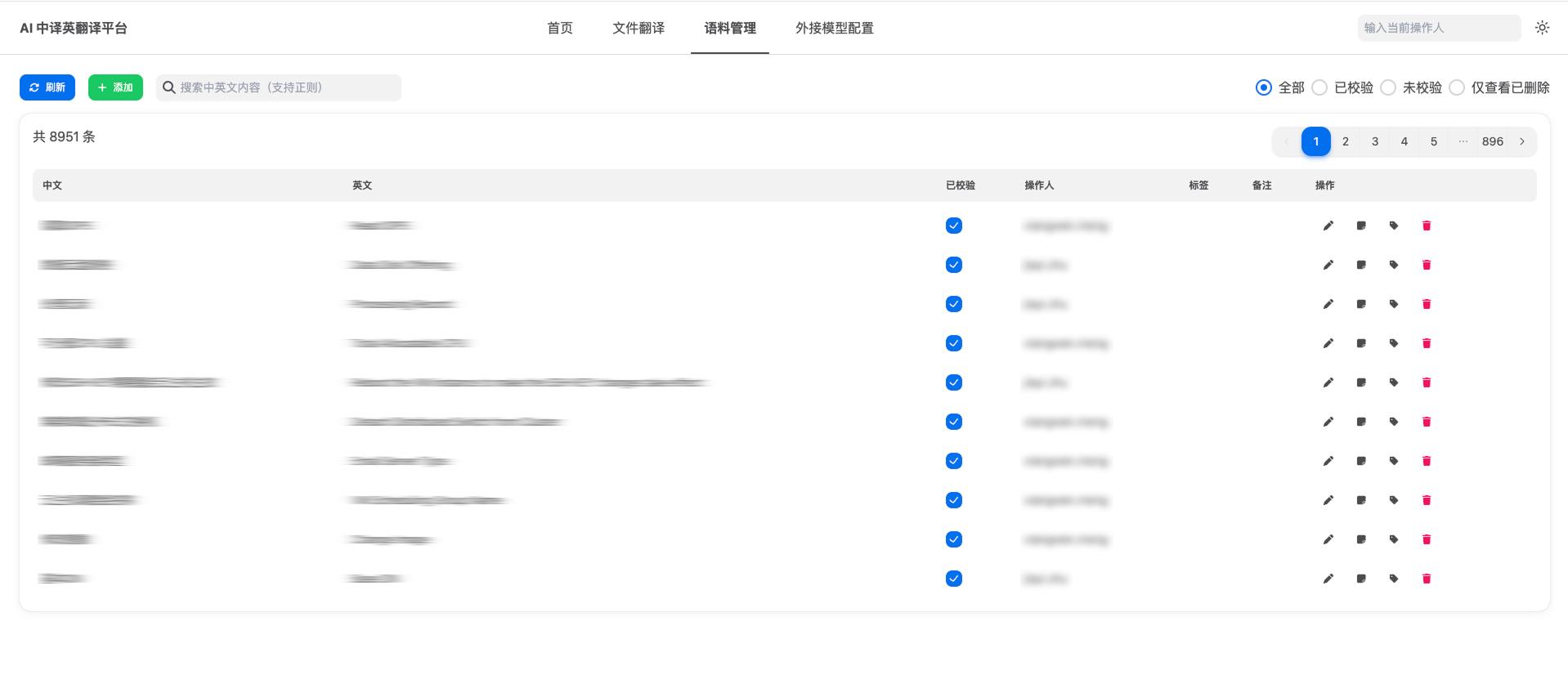This screenshot has width=1568, height=693.
Task: Delete the ninth row using the trash icon
Action: point(1427,539)
